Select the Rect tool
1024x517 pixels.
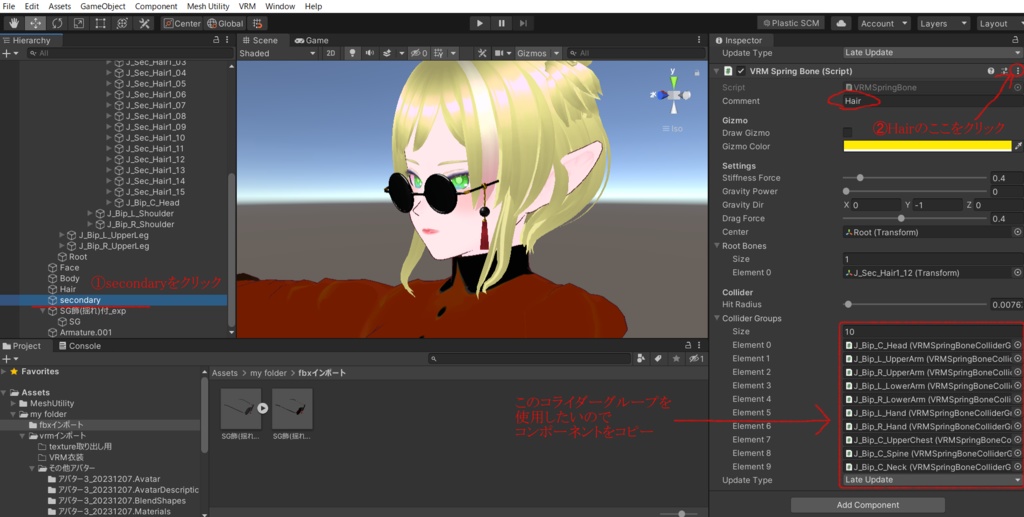click(x=100, y=23)
